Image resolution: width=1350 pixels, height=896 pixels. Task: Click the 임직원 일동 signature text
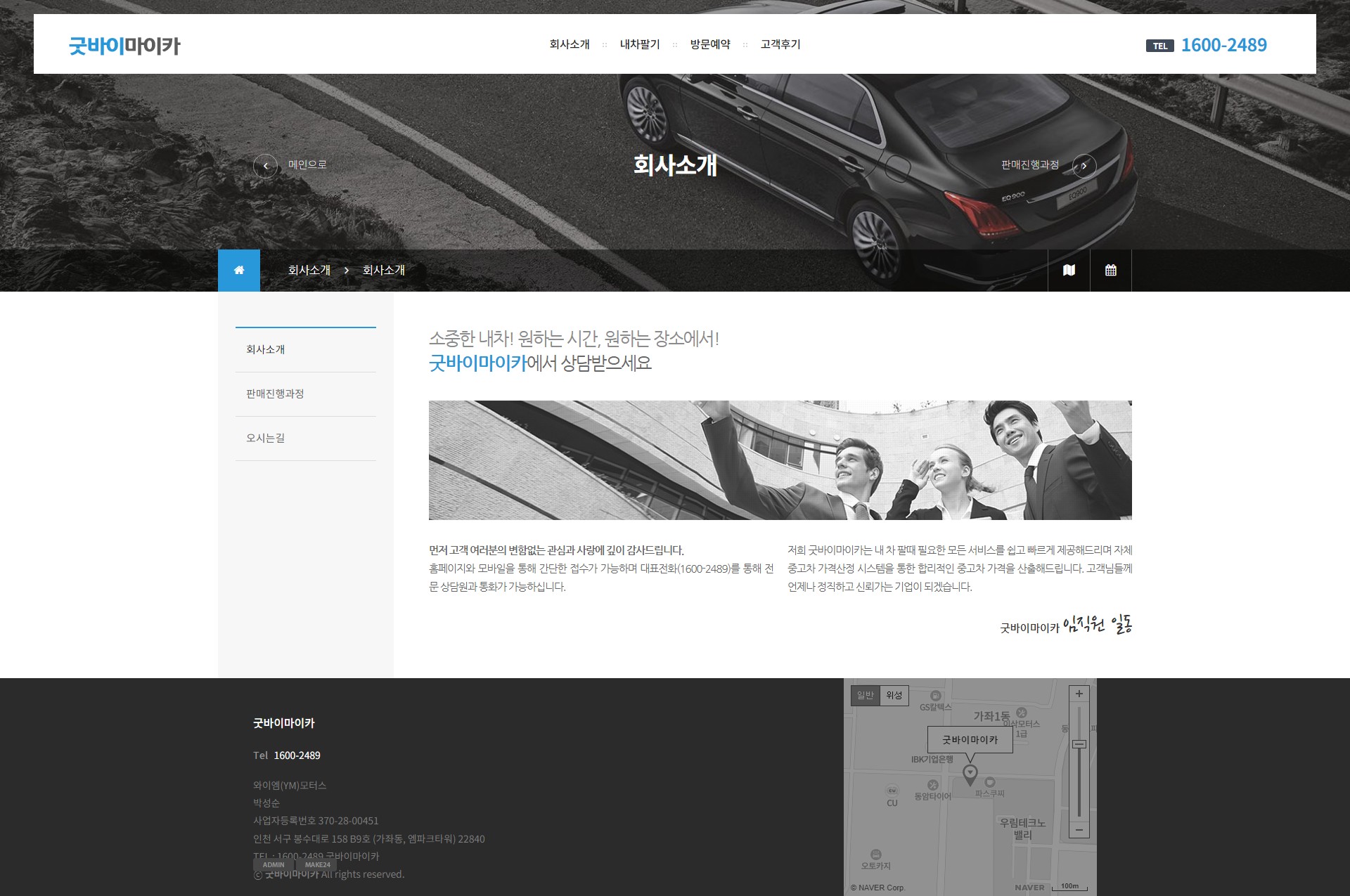[1097, 624]
